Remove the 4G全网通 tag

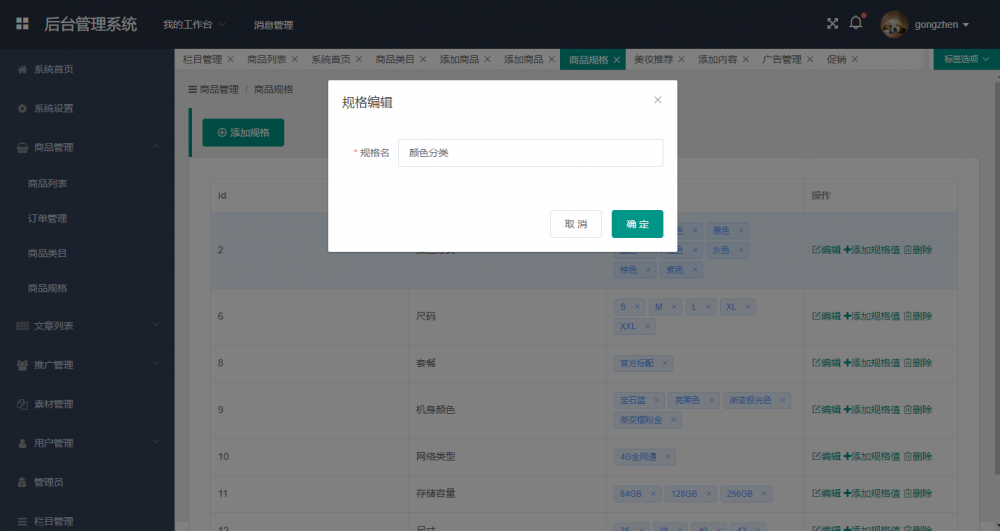[x=668, y=457]
